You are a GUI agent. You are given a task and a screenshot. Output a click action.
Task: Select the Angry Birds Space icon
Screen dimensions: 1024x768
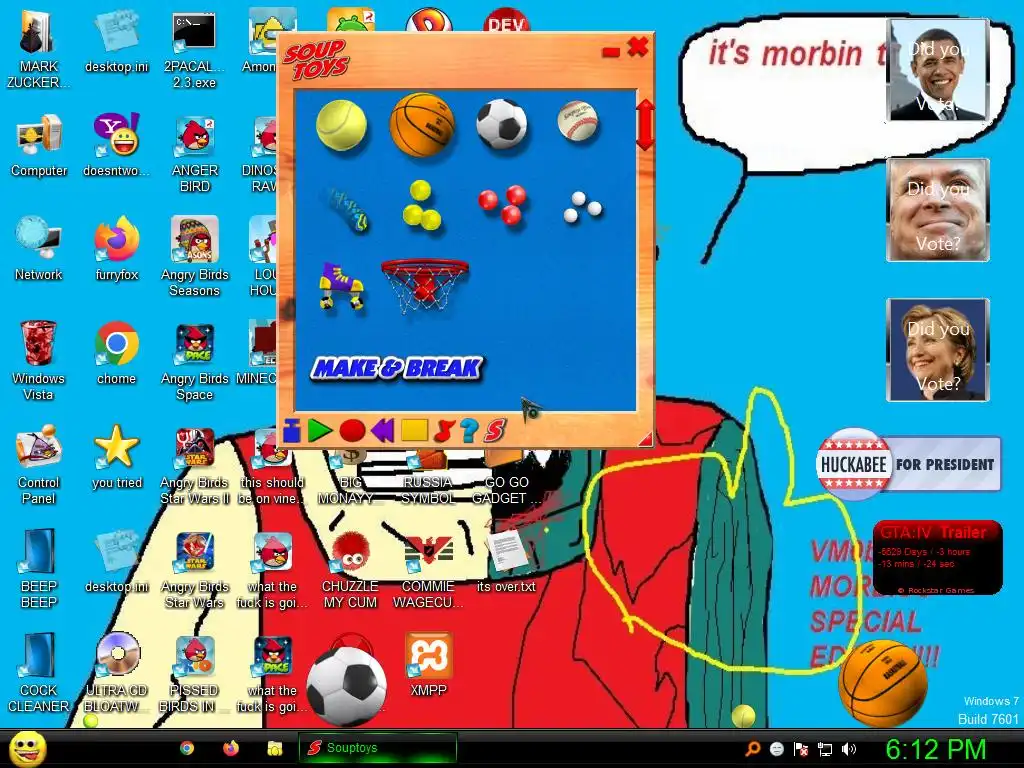pos(194,361)
